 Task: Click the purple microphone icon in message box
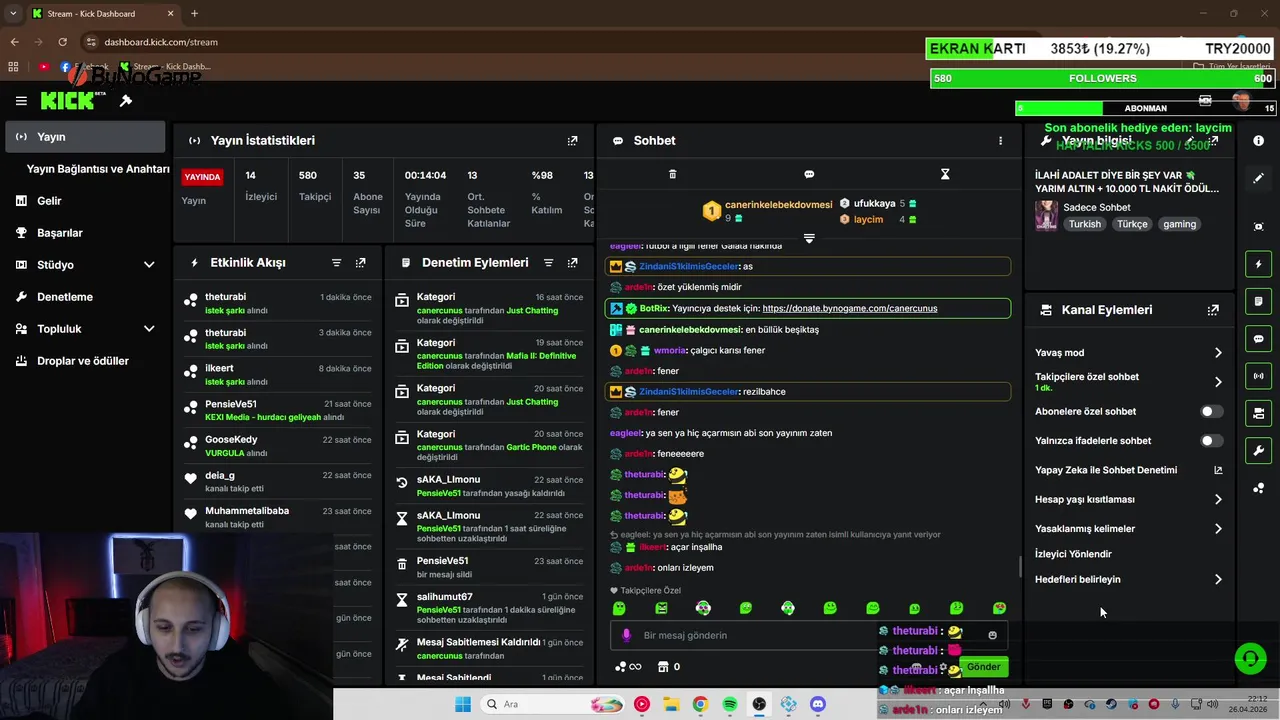(627, 635)
